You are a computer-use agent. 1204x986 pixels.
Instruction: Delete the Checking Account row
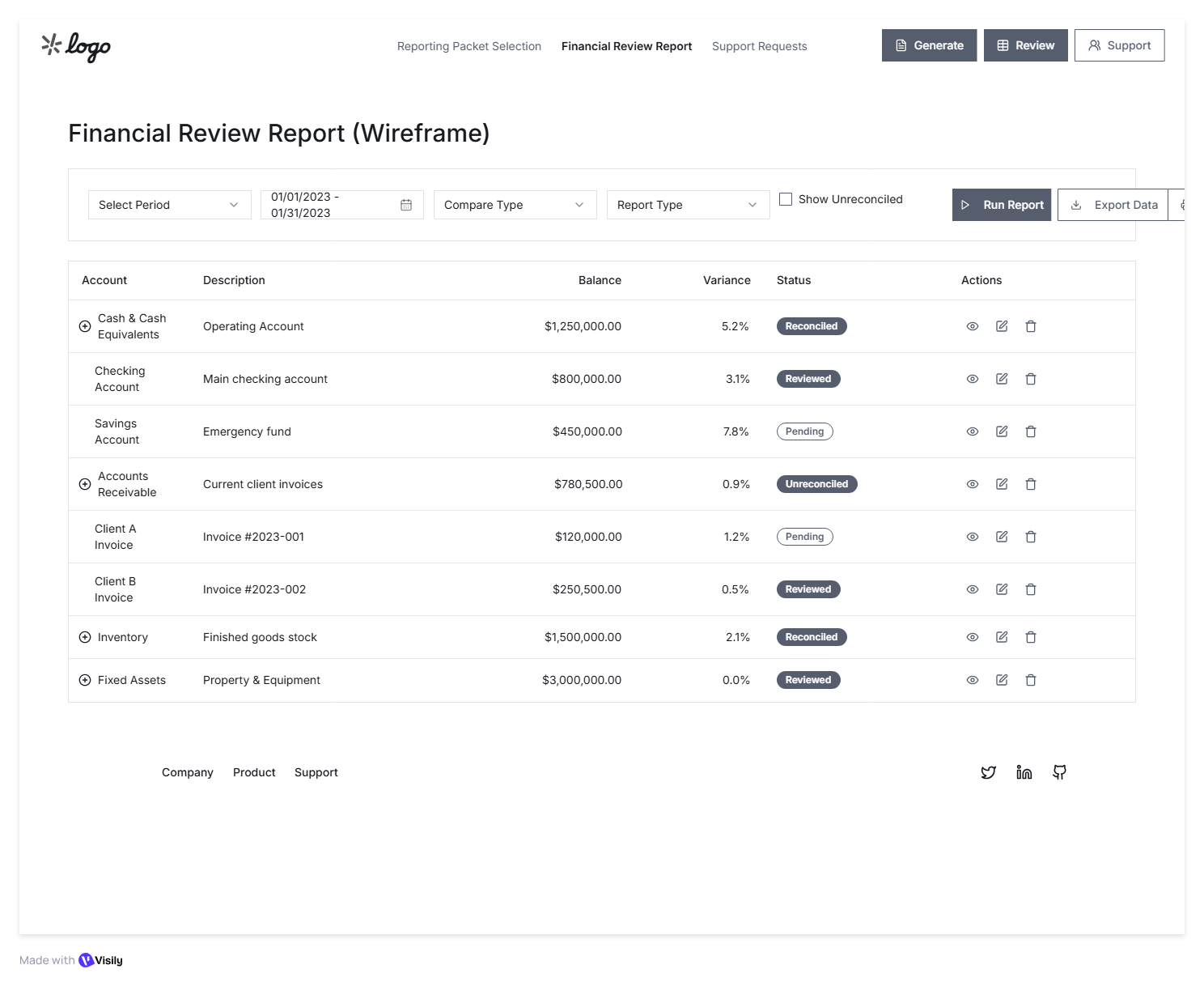tap(1031, 379)
